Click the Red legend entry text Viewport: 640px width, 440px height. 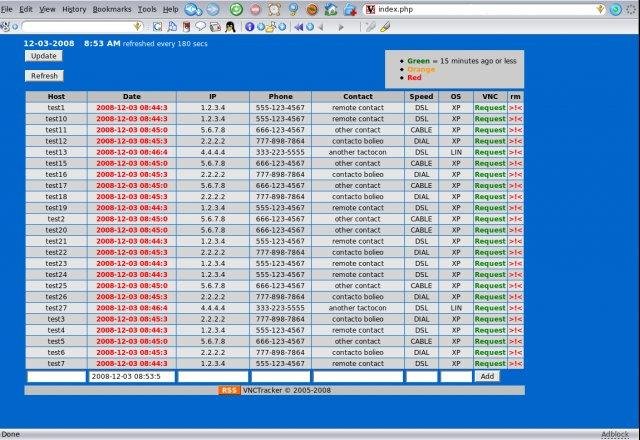click(x=414, y=78)
